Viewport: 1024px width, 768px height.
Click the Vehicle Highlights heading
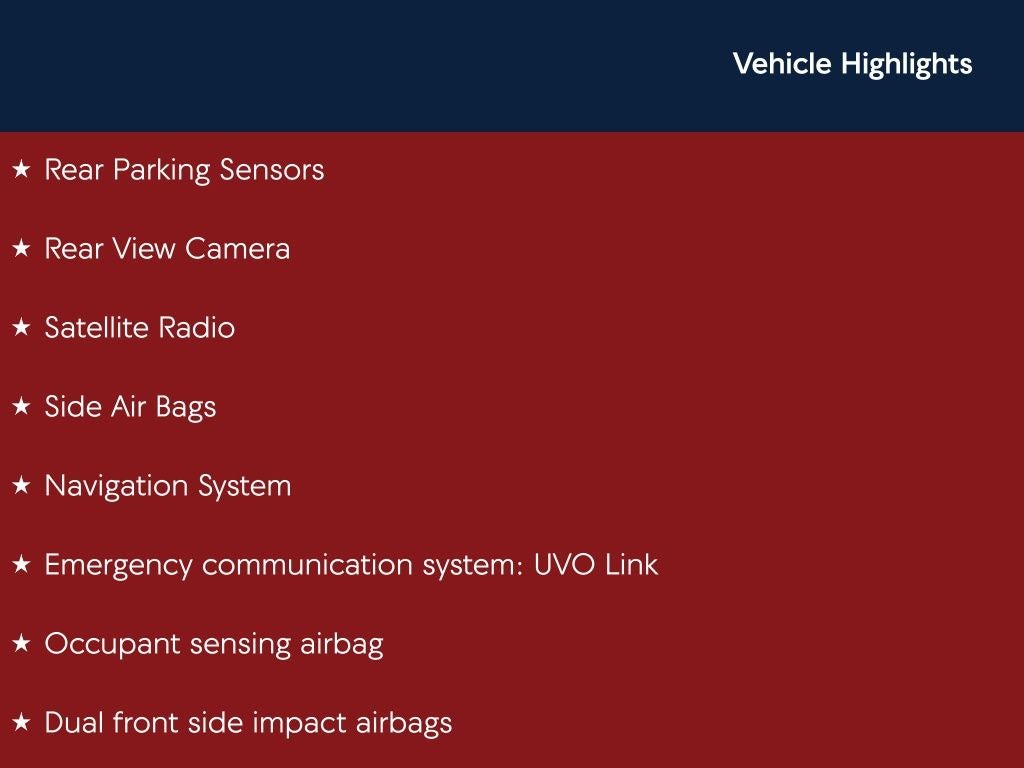point(852,64)
